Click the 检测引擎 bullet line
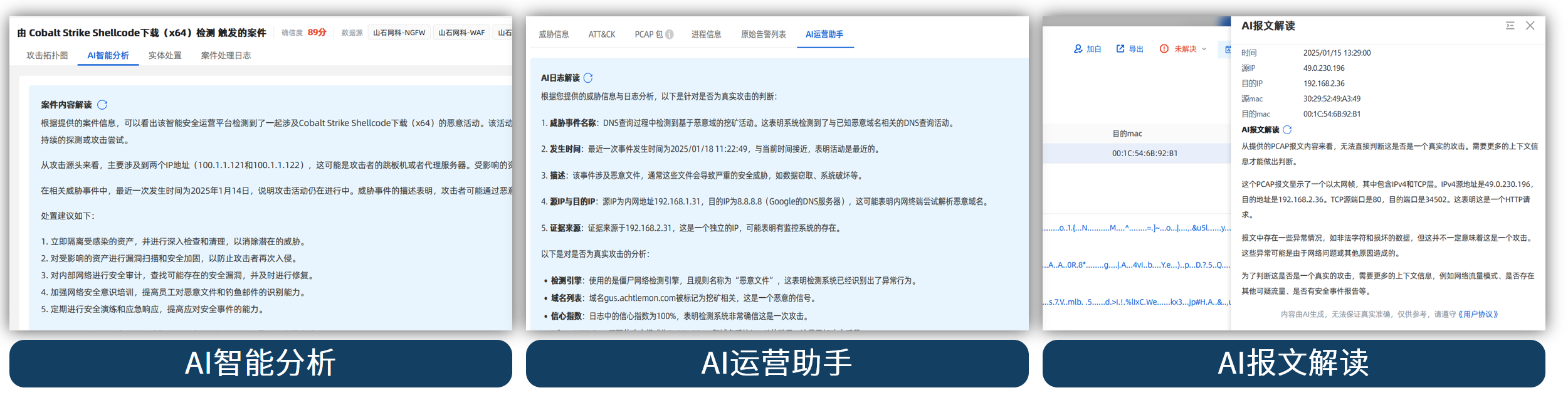Image resolution: width=1568 pixels, height=400 pixels. 731,281
